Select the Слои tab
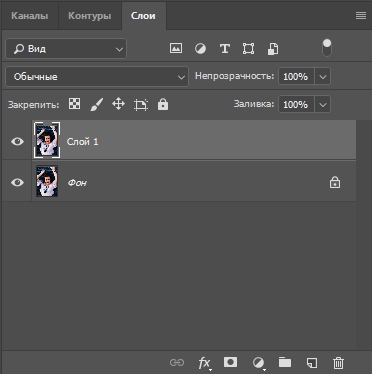The image size is (372, 374). click(x=143, y=16)
